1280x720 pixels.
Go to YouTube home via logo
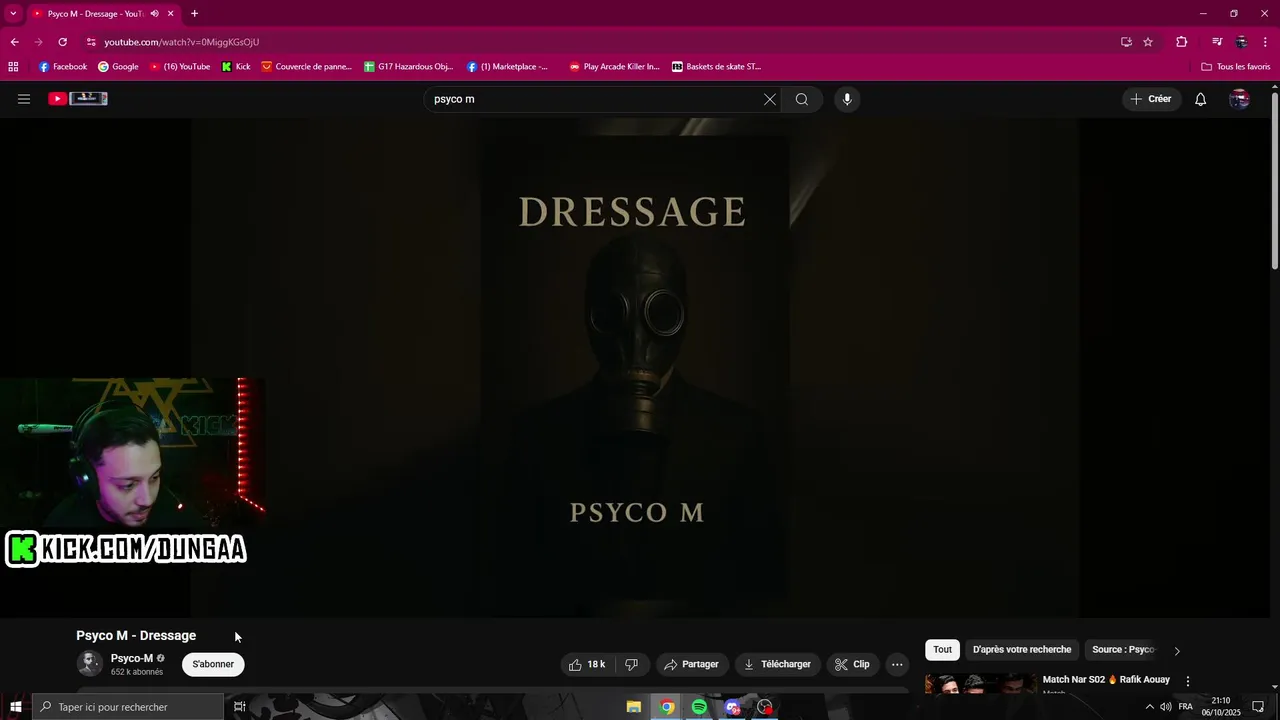[x=78, y=99]
